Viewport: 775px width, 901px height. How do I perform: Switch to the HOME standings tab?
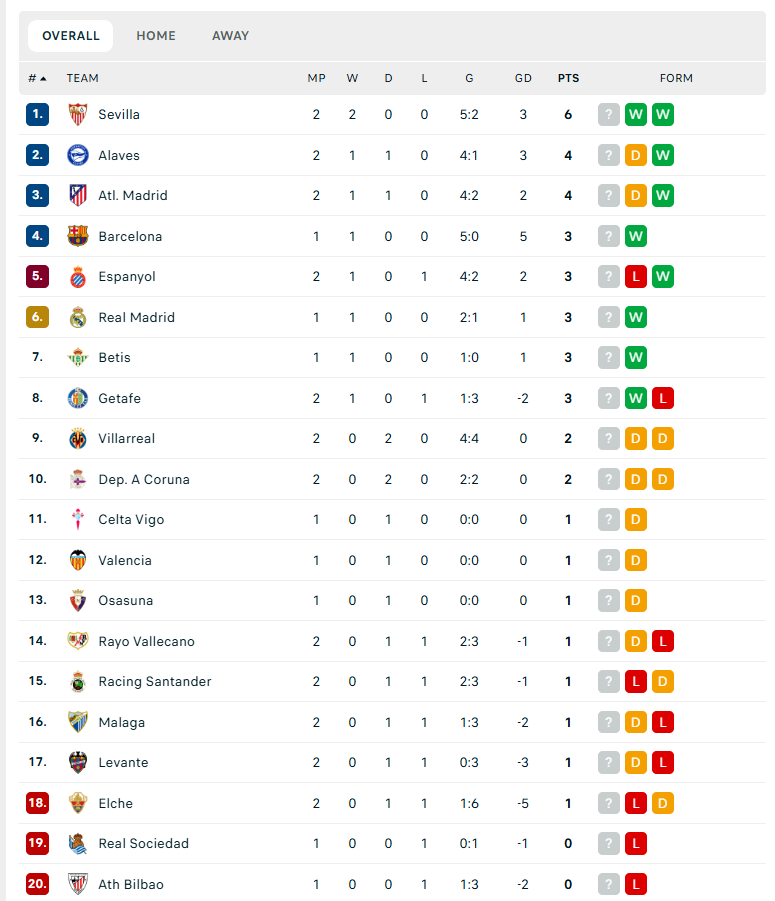tap(156, 36)
